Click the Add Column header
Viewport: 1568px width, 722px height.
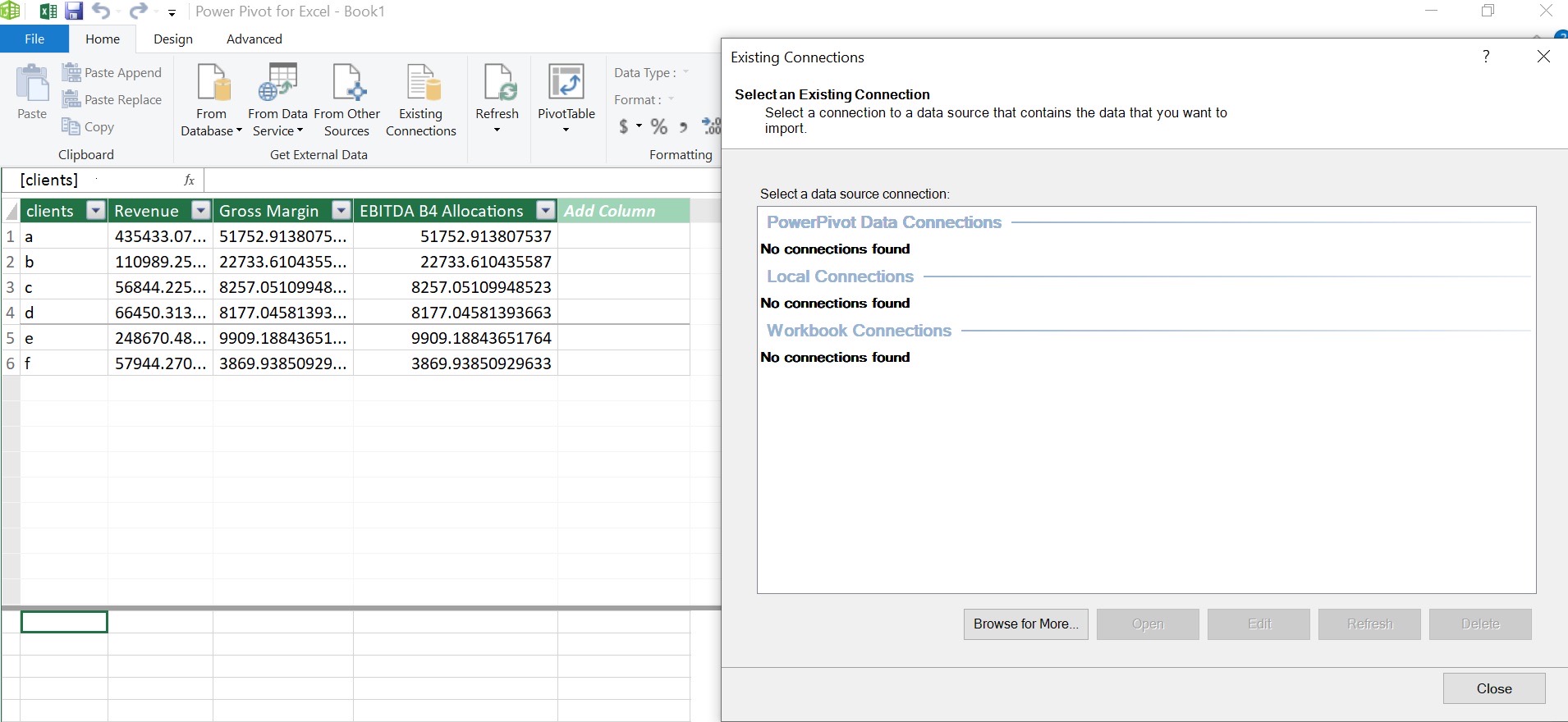pos(623,211)
